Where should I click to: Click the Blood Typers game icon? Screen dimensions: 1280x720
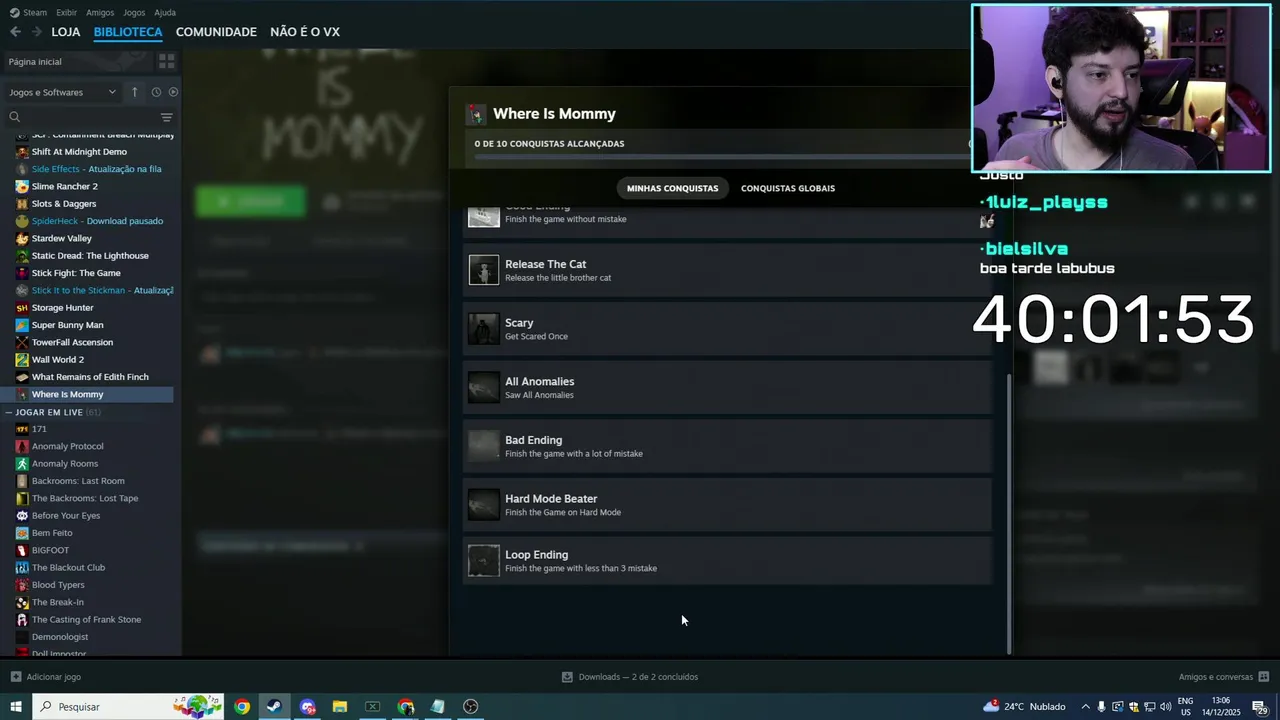coord(22,585)
